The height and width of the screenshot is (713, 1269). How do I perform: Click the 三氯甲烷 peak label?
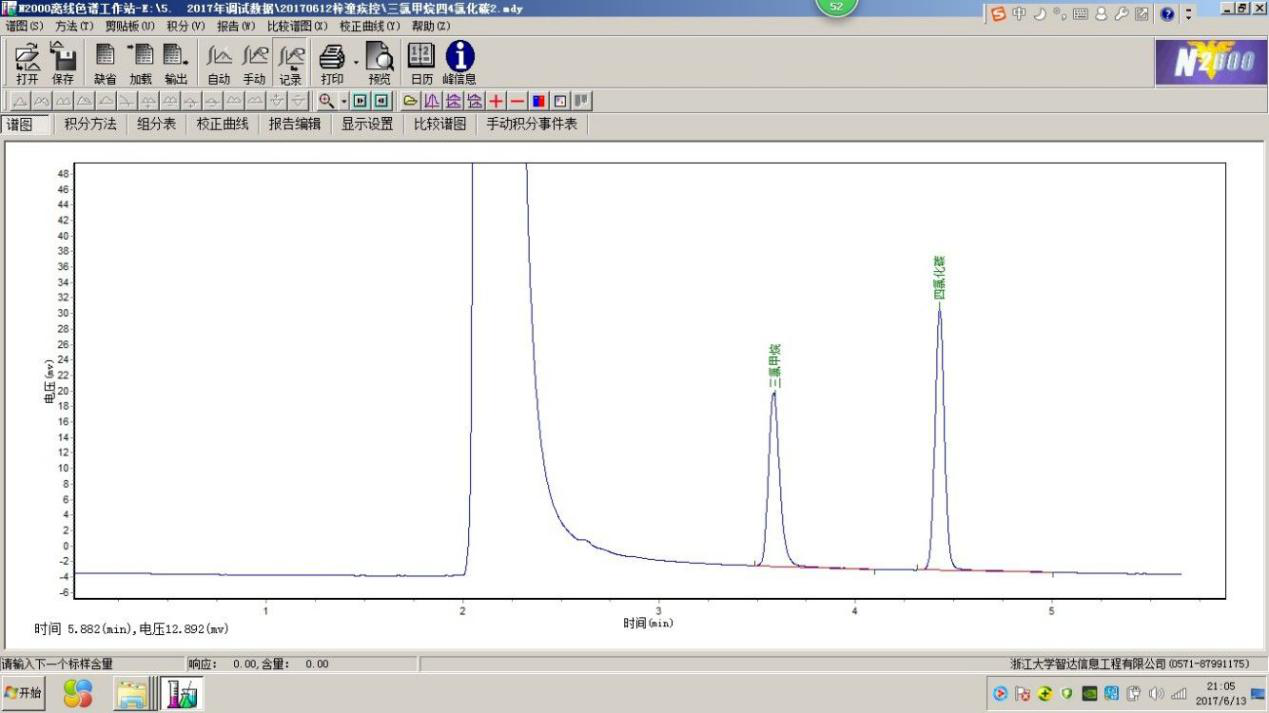[x=774, y=366]
